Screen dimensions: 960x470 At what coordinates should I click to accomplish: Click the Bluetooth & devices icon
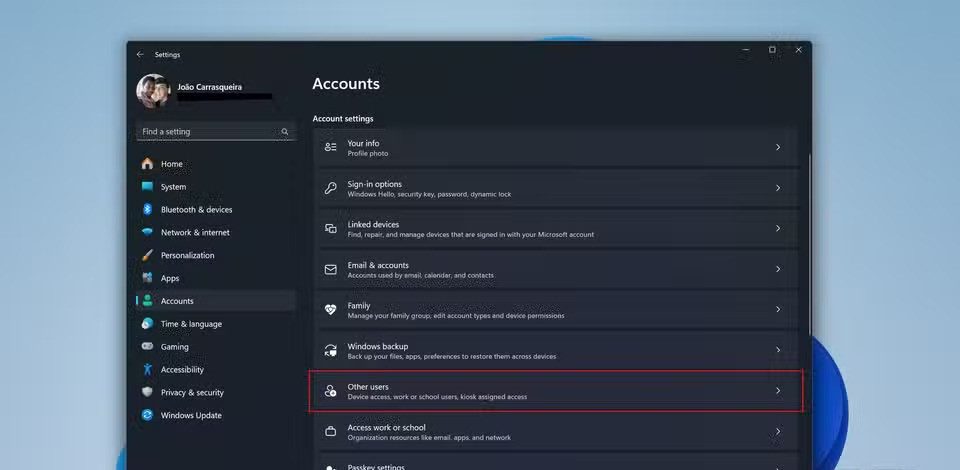[147, 209]
